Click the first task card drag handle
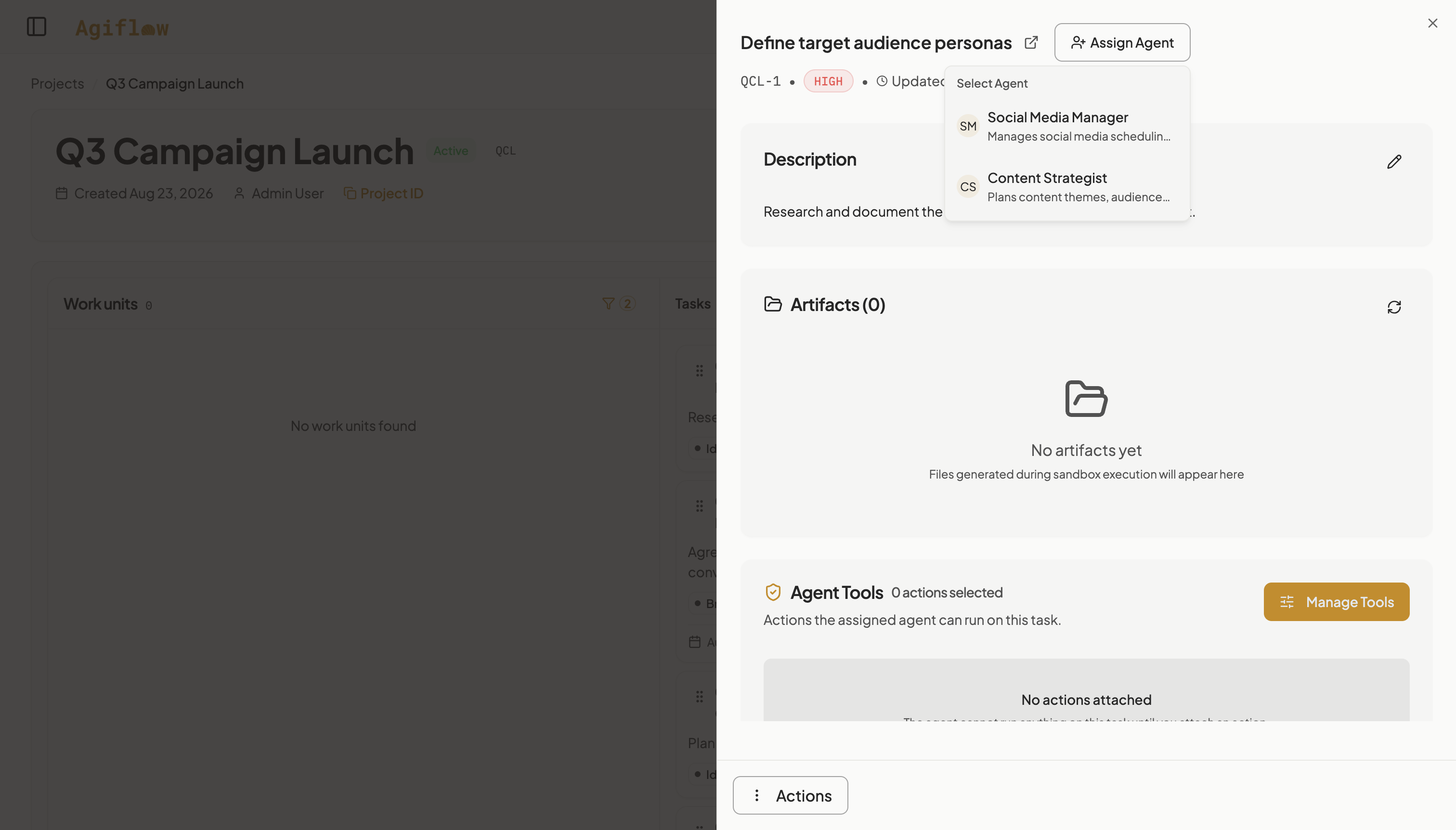Image resolution: width=1456 pixels, height=830 pixels. pos(700,371)
